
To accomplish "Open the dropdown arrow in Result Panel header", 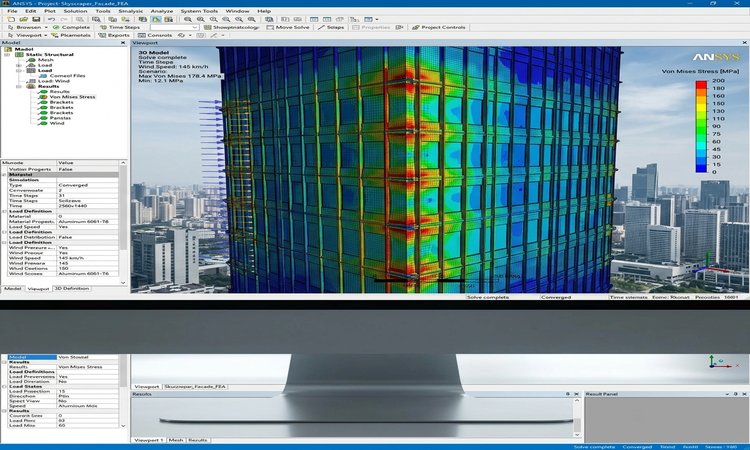I will coord(727,394).
